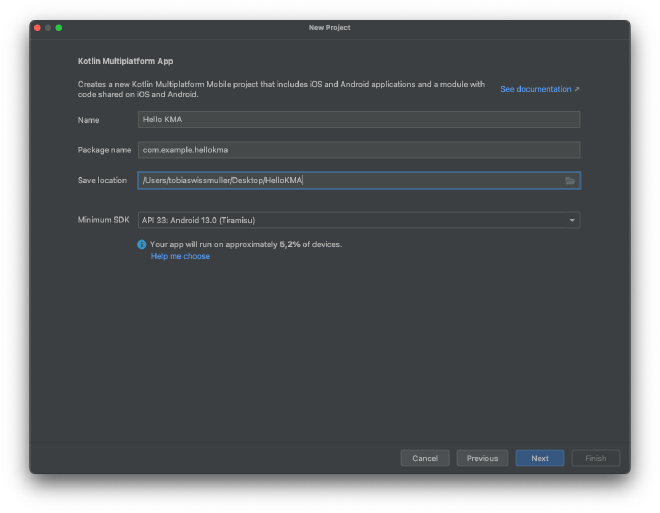
Task: Click the external arrow icon after See documentation
Action: pyautogui.click(x=577, y=90)
